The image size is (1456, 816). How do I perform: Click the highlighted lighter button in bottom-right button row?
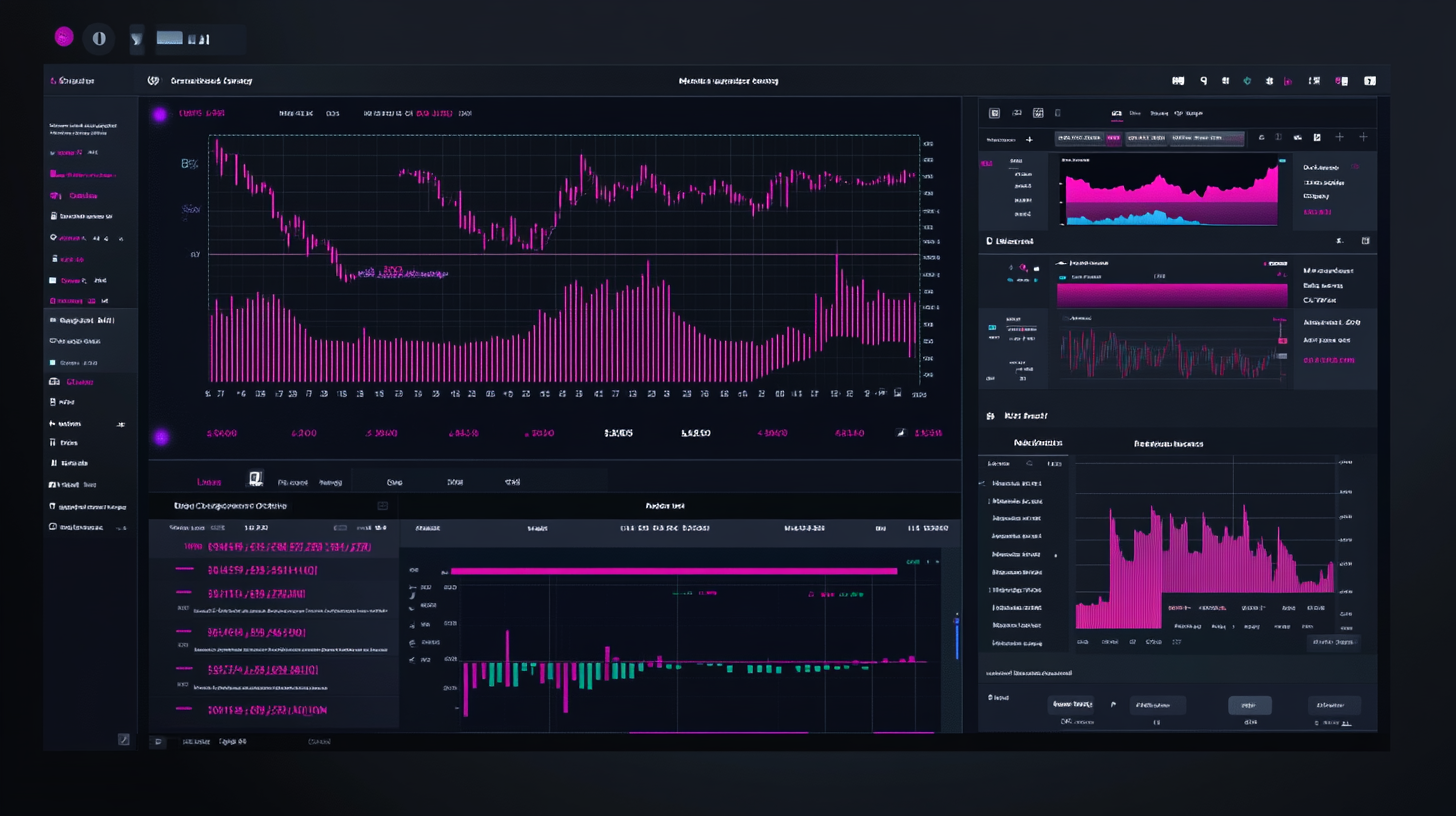point(1250,705)
